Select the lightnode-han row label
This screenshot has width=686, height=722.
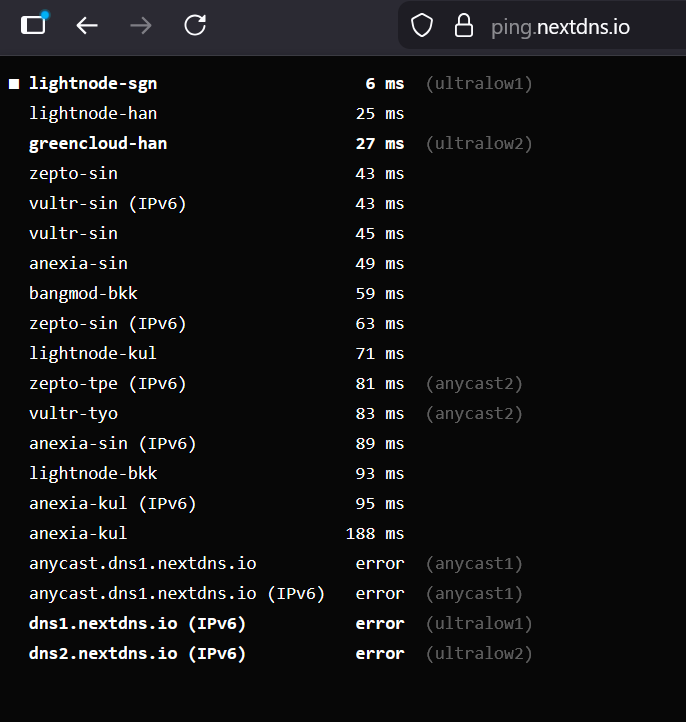click(93, 114)
